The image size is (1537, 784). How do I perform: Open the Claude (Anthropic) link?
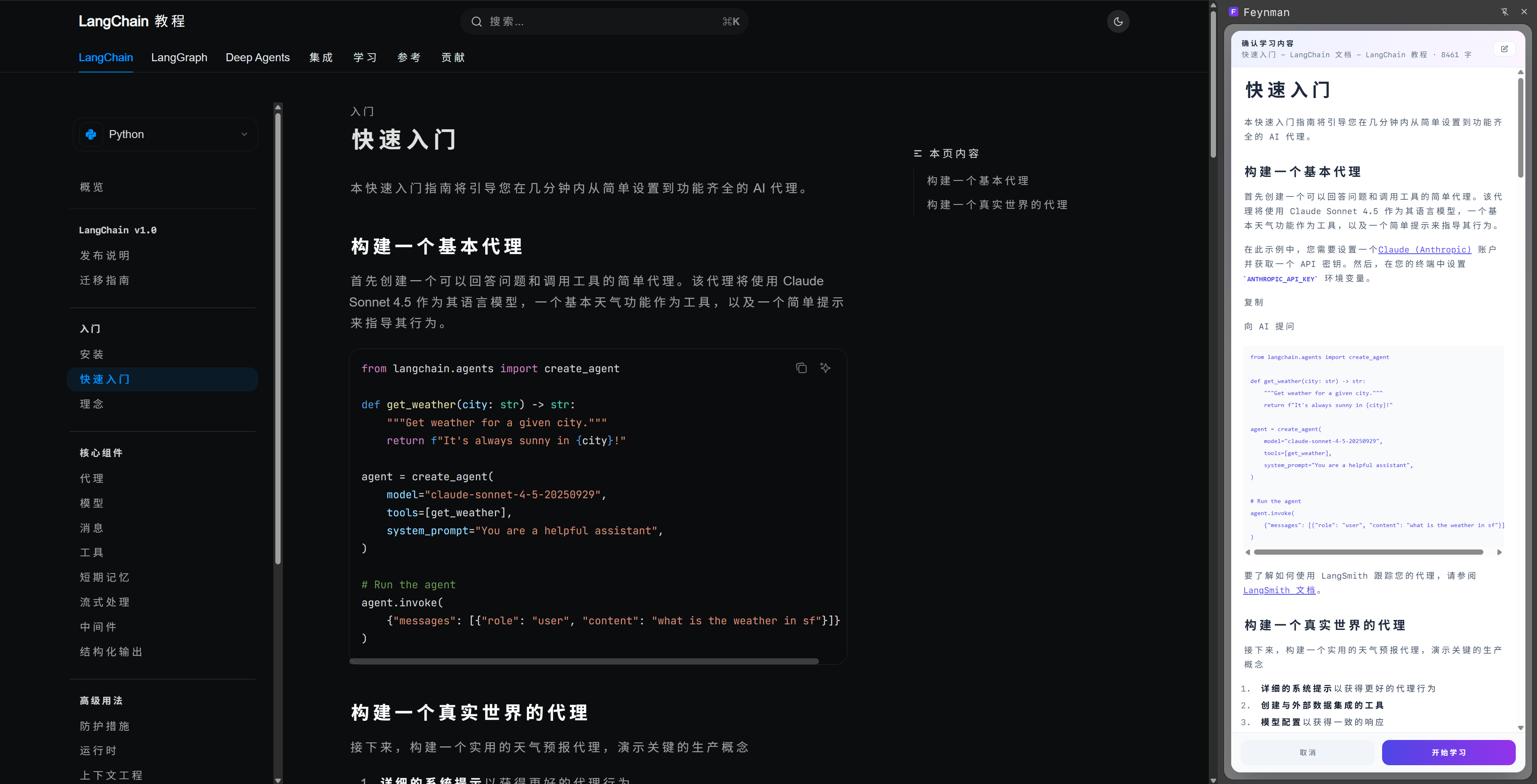1424,249
